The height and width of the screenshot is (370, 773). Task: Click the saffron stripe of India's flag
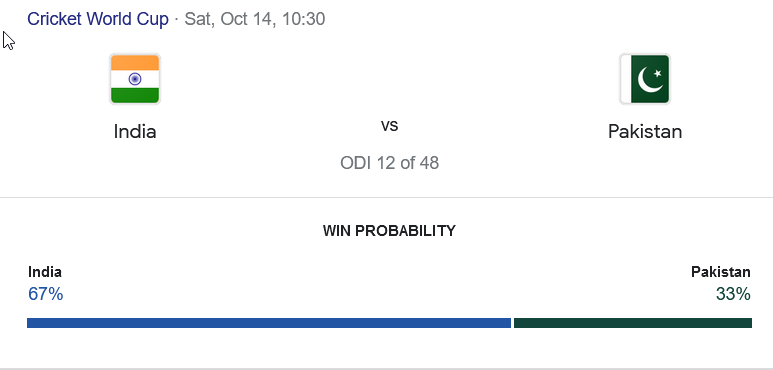pos(135,63)
